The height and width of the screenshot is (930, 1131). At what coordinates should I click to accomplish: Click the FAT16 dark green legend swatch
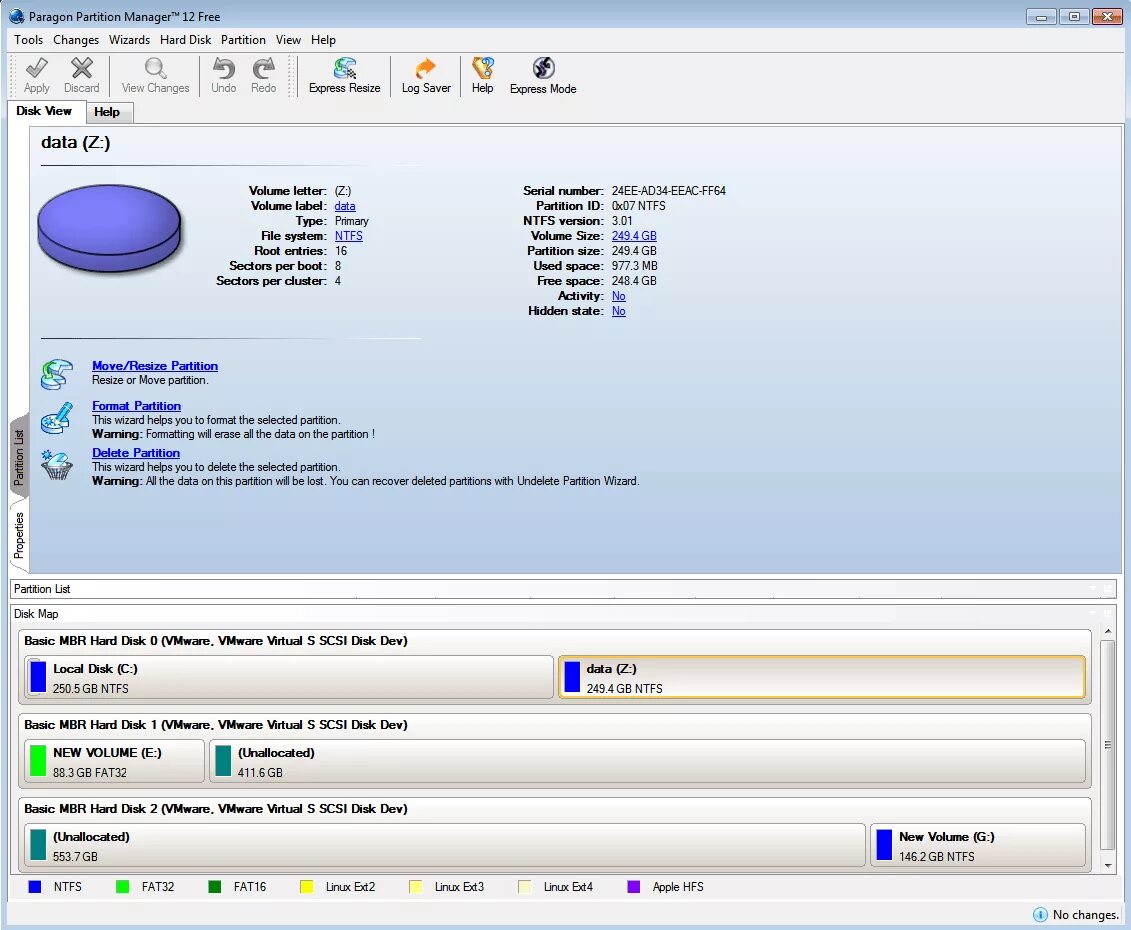214,887
